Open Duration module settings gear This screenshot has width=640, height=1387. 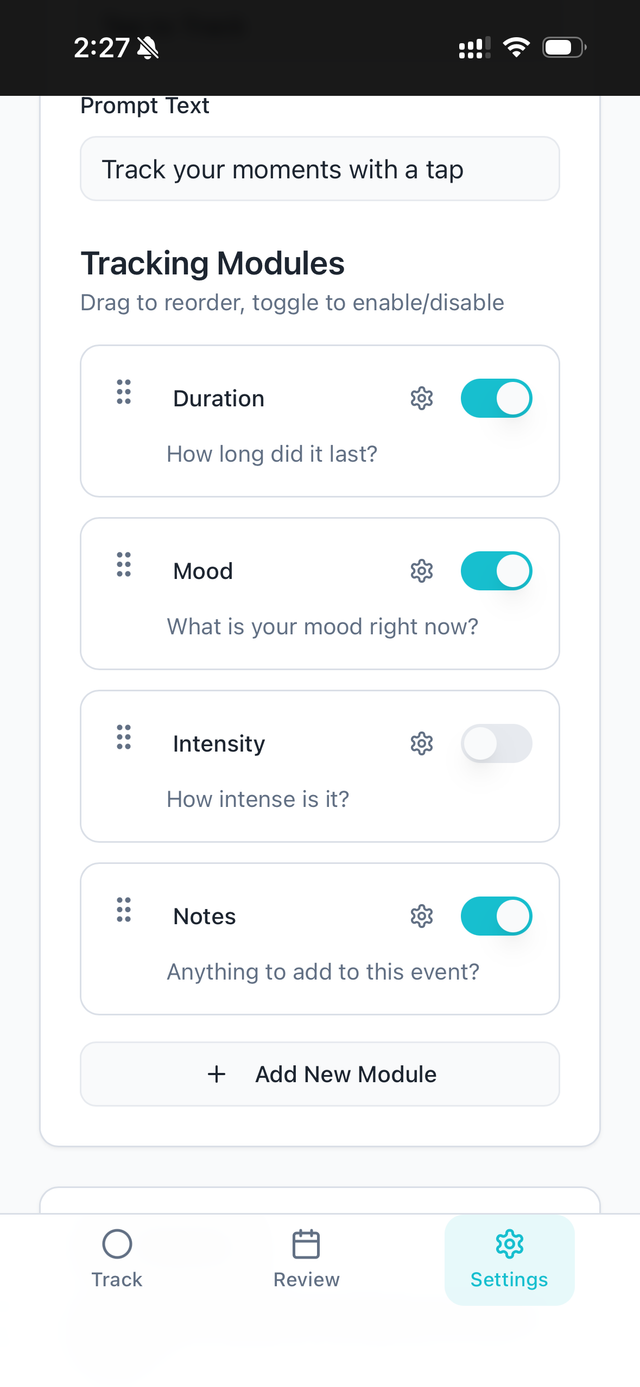click(x=422, y=398)
